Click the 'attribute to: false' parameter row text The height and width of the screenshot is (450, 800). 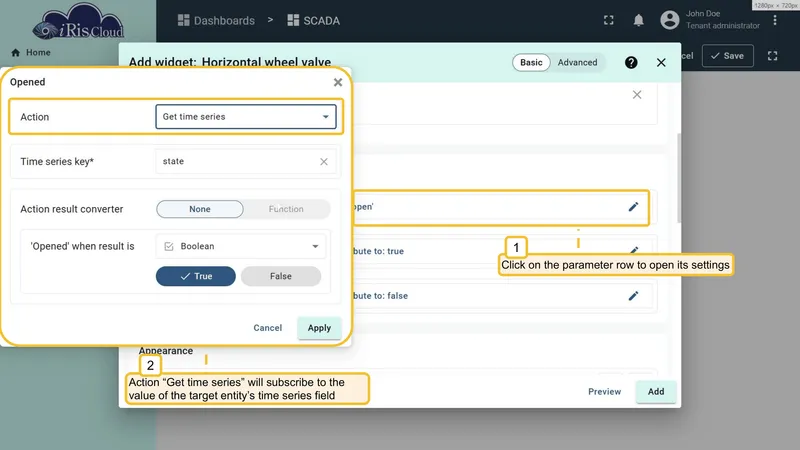click(x=380, y=296)
